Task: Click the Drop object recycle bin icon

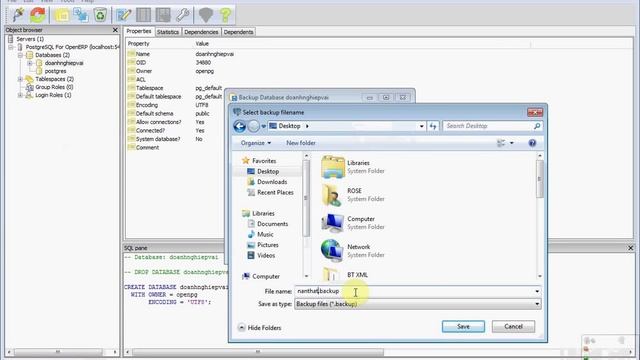Action: [x=100, y=15]
